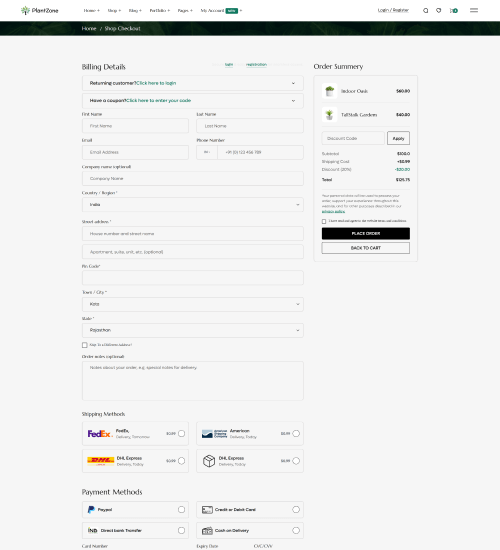
Task: Open the hamburger menu icon
Action: pos(474,11)
